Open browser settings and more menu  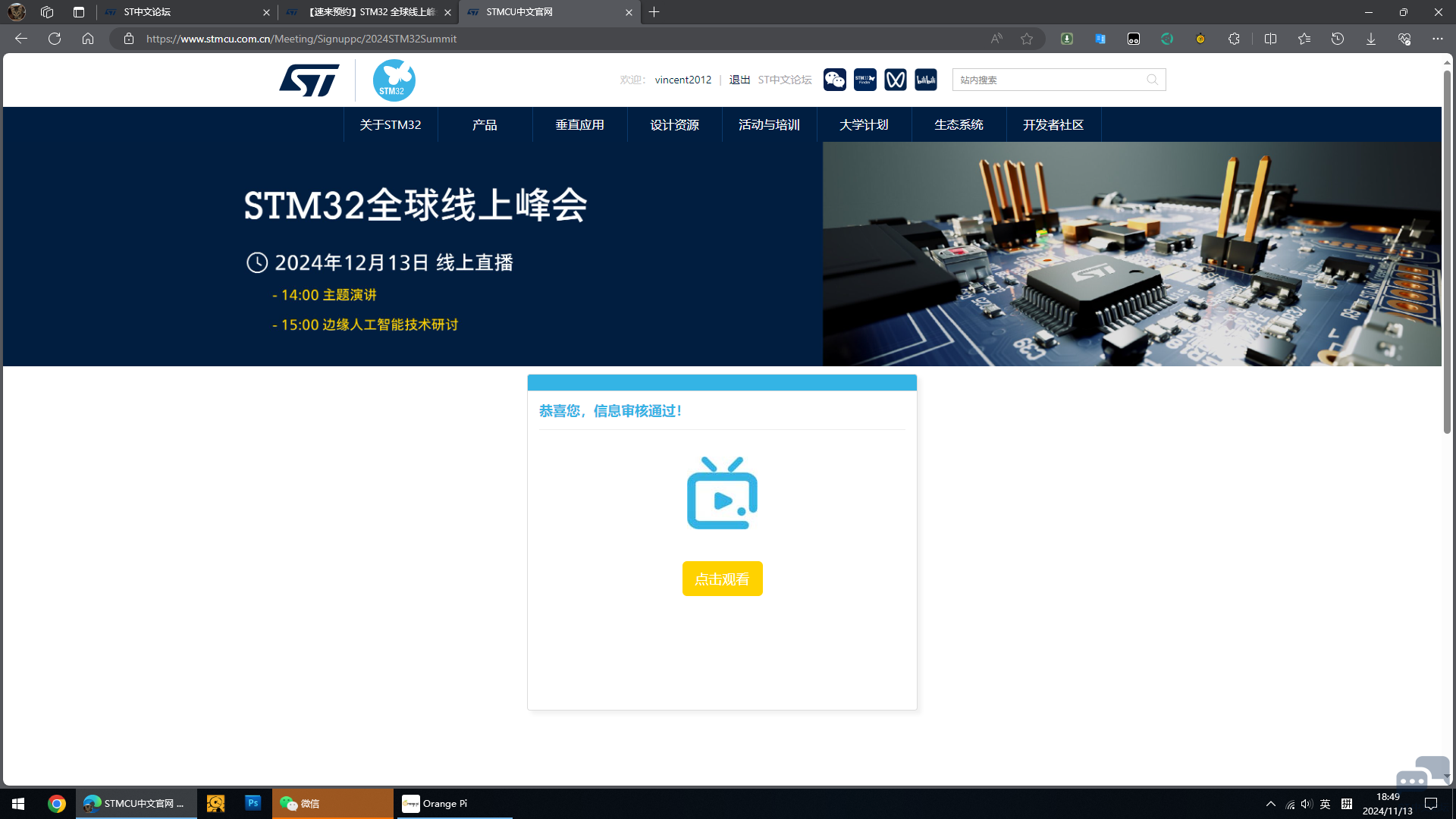point(1438,39)
